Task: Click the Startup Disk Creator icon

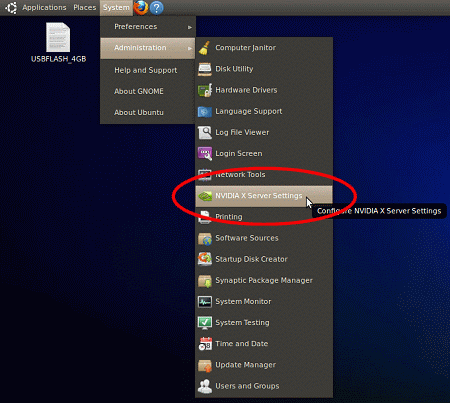Action: coord(205,259)
